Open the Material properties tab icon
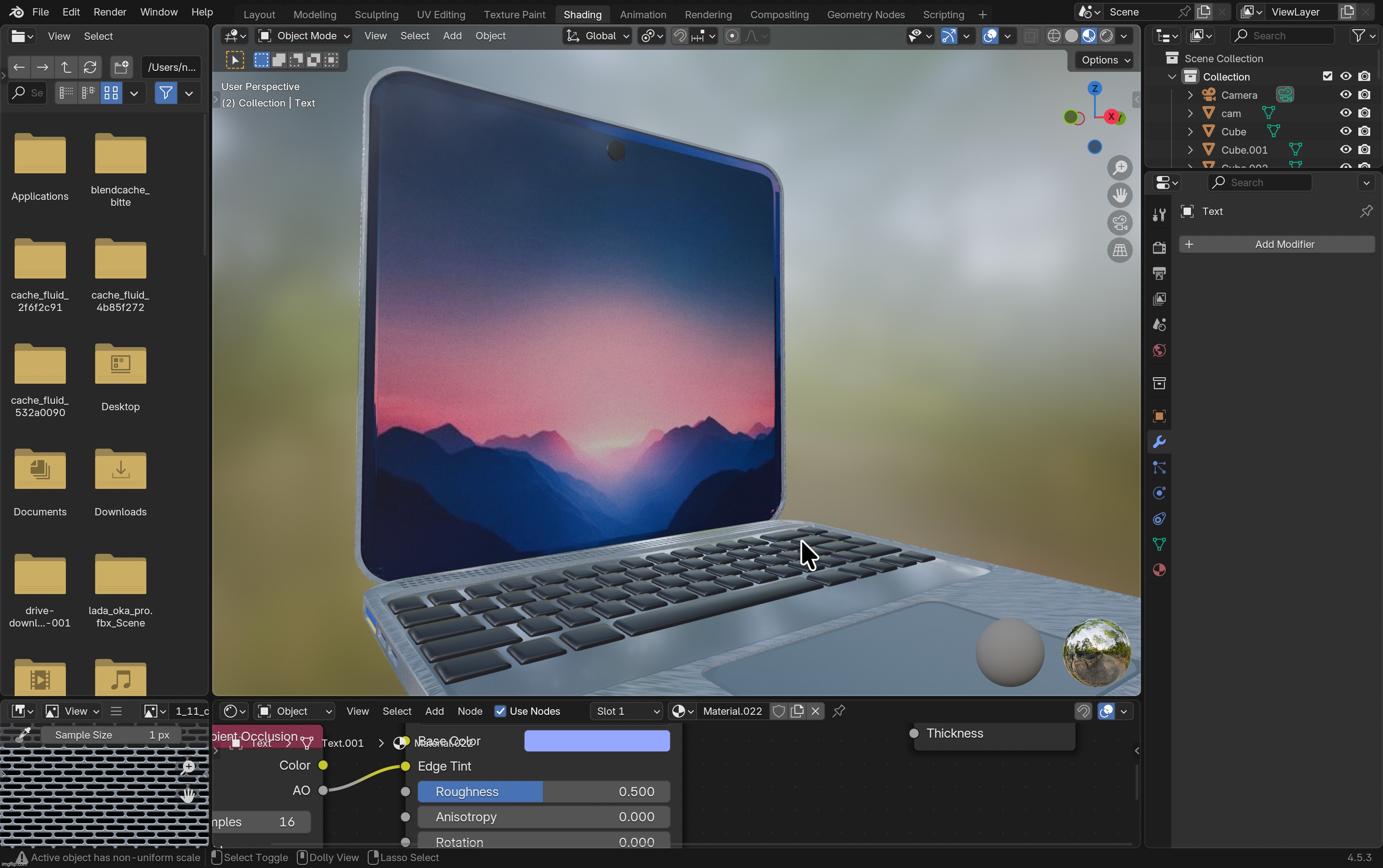The image size is (1383, 868). click(1158, 570)
